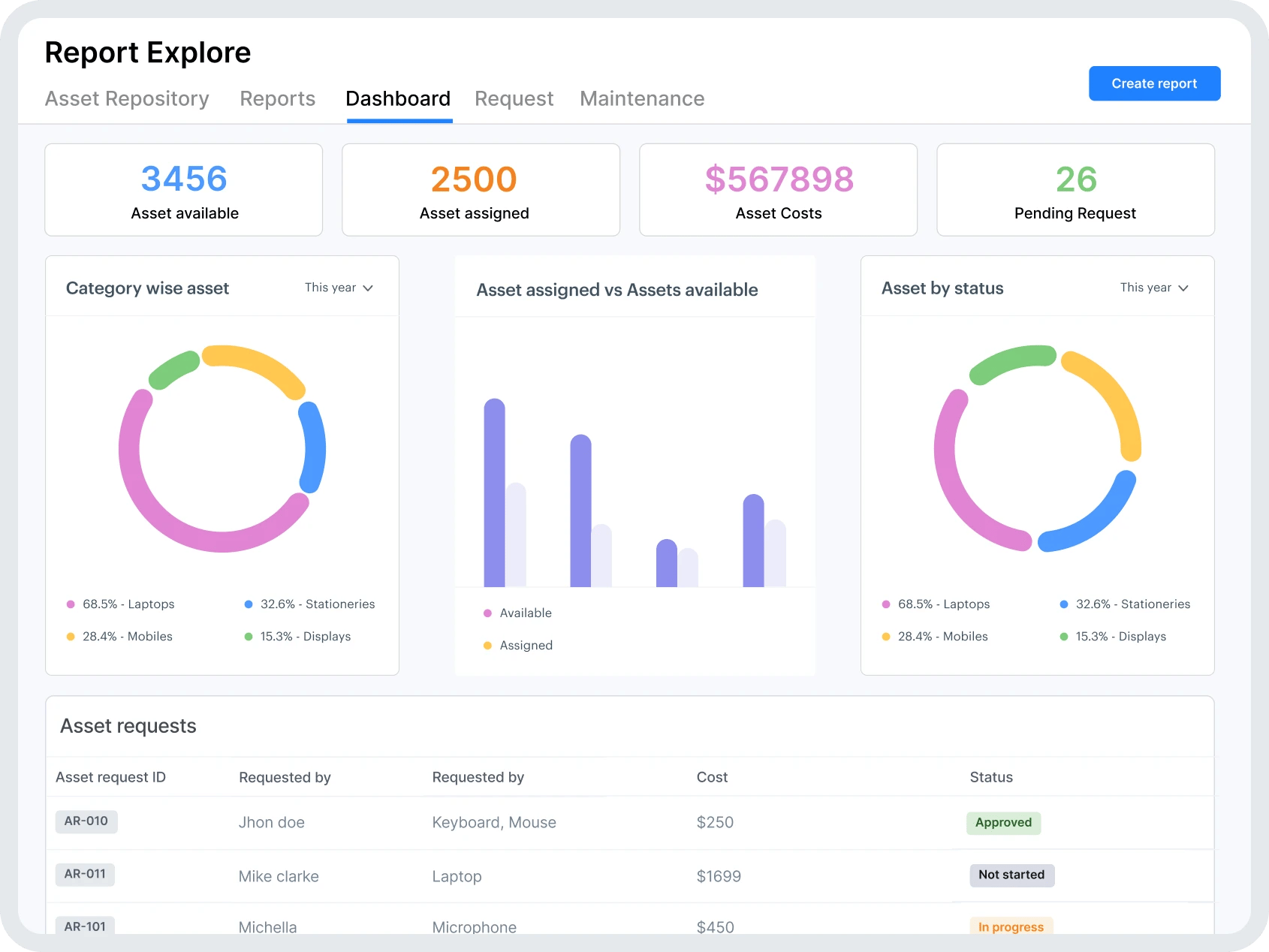The width and height of the screenshot is (1269, 952).
Task: Click 32.6% - Stationeries legend in Category wise asset
Action: click(x=309, y=604)
